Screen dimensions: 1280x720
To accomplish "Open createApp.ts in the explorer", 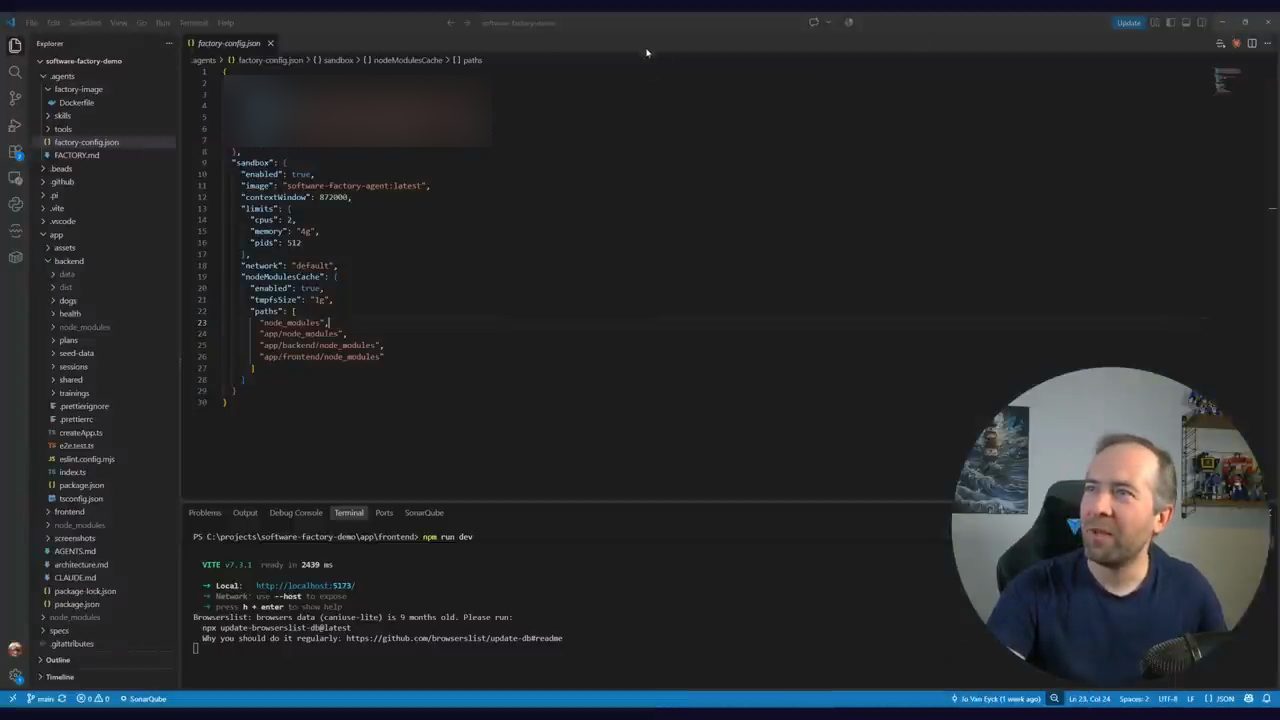I will pos(80,433).
